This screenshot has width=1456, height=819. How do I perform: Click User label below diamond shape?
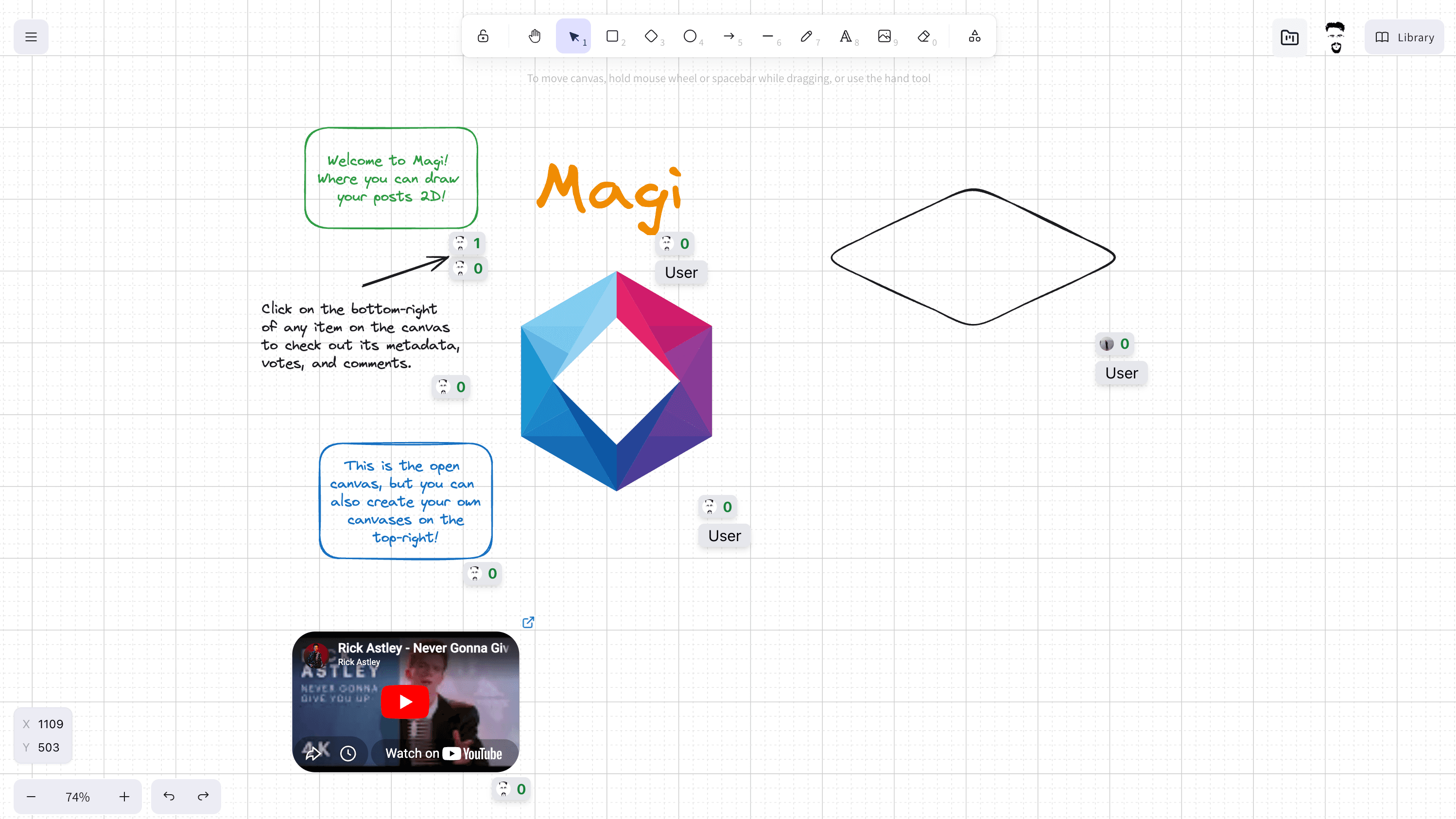pos(1121,373)
